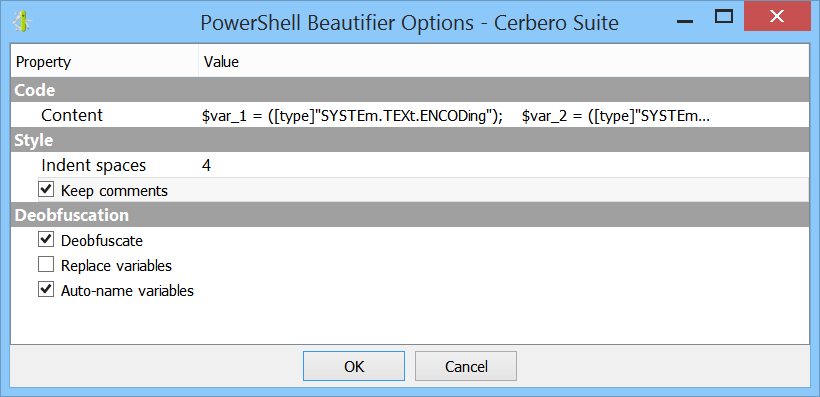Enable the Replace variables checkbox
This screenshot has width=820, height=397.
pos(46,265)
